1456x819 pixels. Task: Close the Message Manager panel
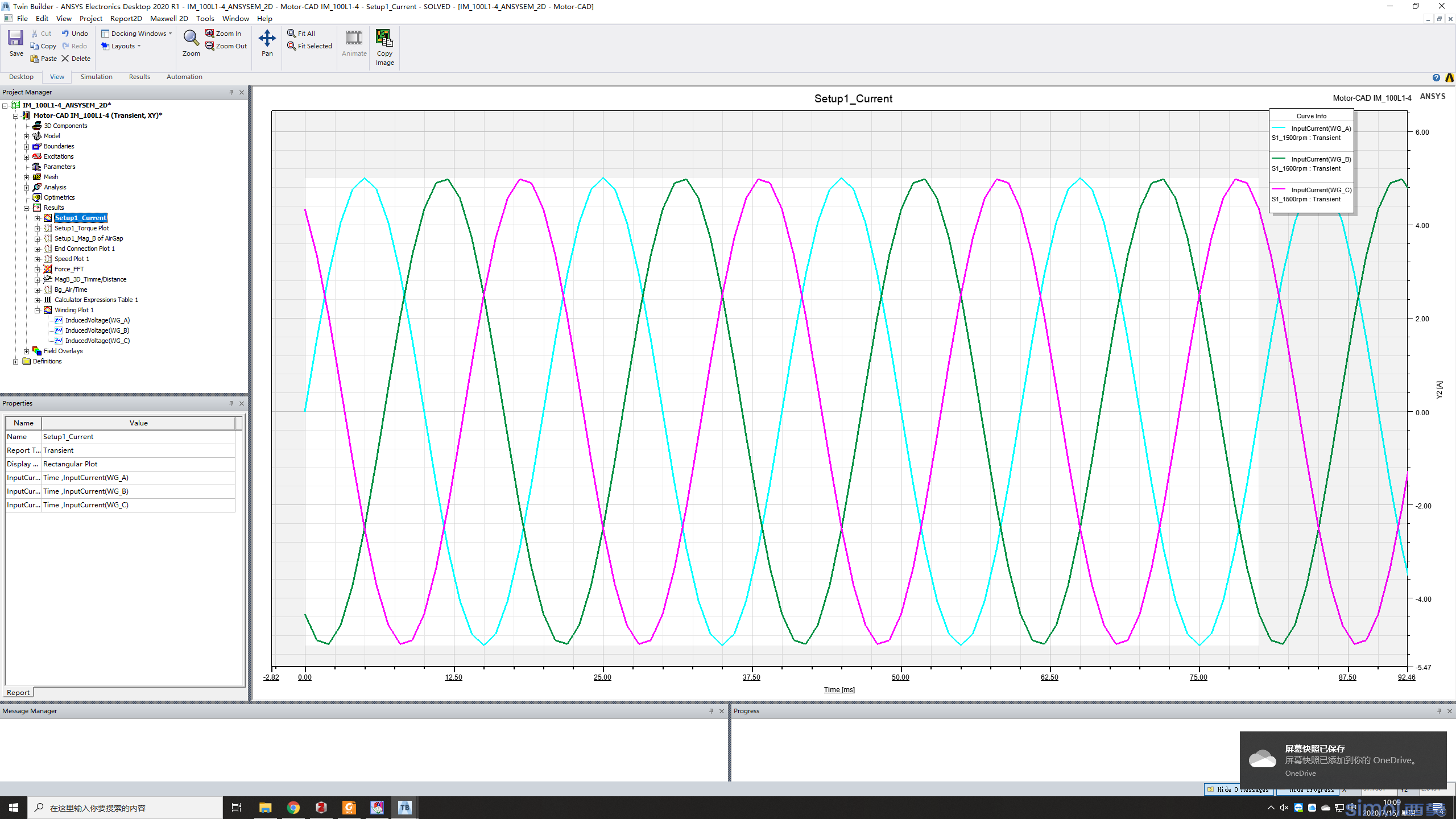pyautogui.click(x=722, y=711)
